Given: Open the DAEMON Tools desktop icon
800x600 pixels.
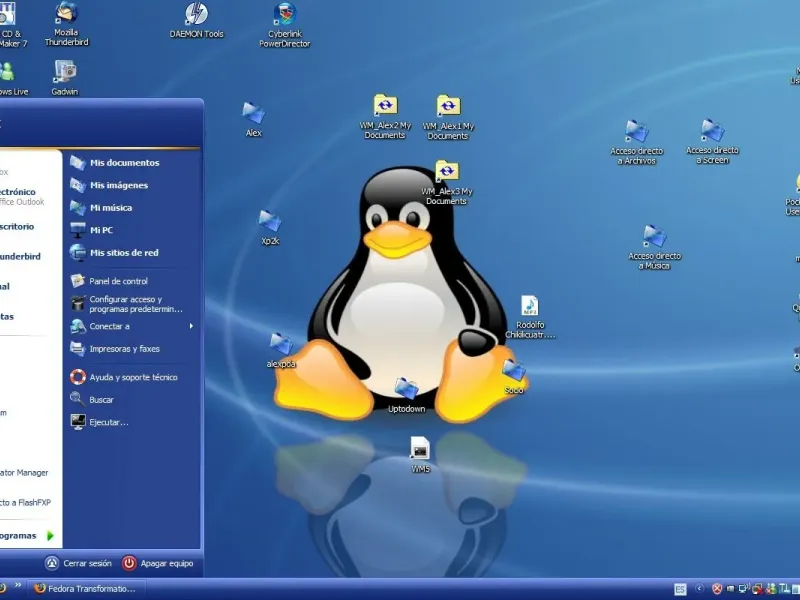Looking at the screenshot, I should pyautogui.click(x=196, y=15).
